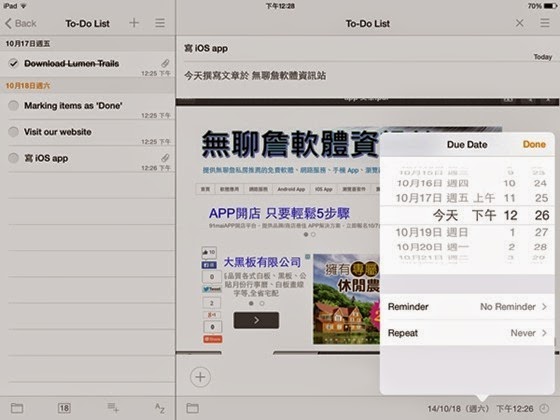Tap the Tweet button in webpage
The width and height of the screenshot is (560, 420).
pos(212,289)
